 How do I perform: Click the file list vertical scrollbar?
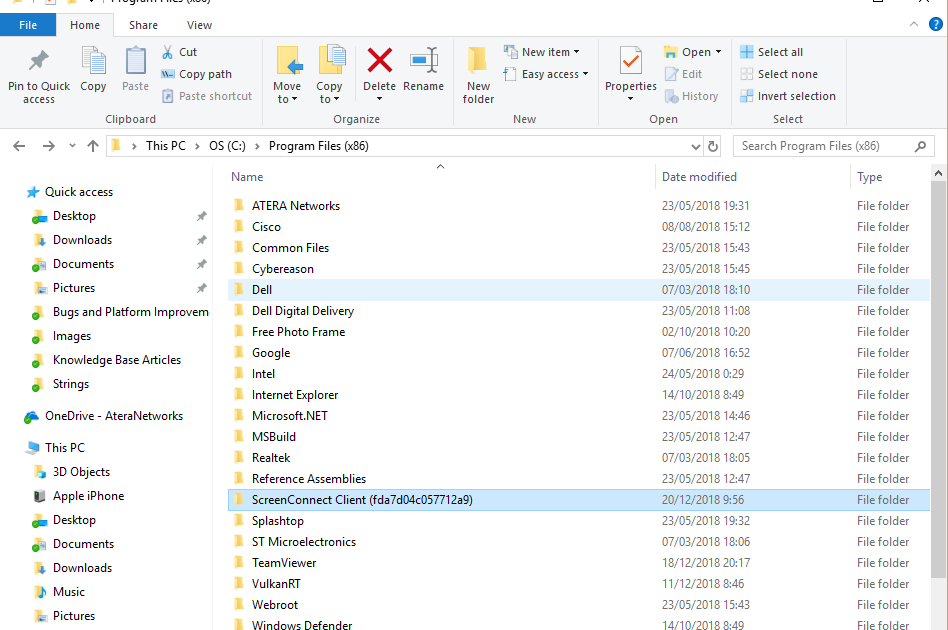pos(938,380)
